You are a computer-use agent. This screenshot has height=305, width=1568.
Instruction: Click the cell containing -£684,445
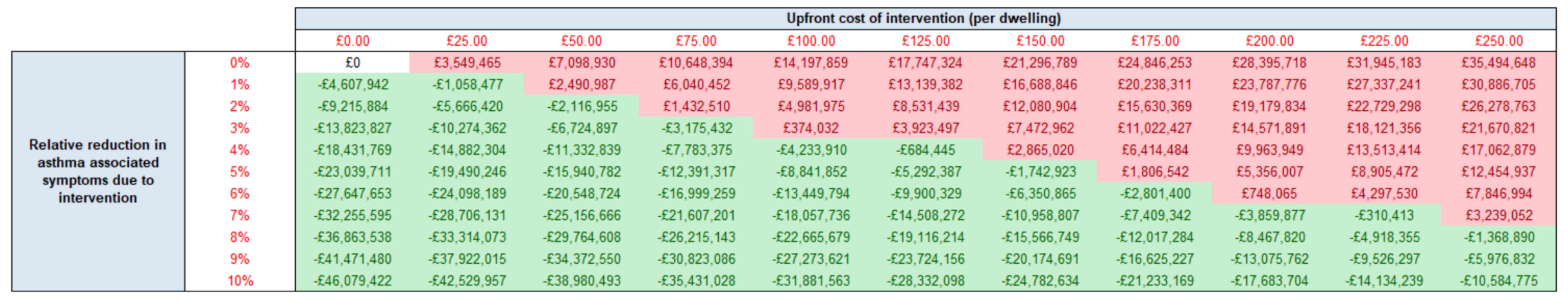[925, 150]
